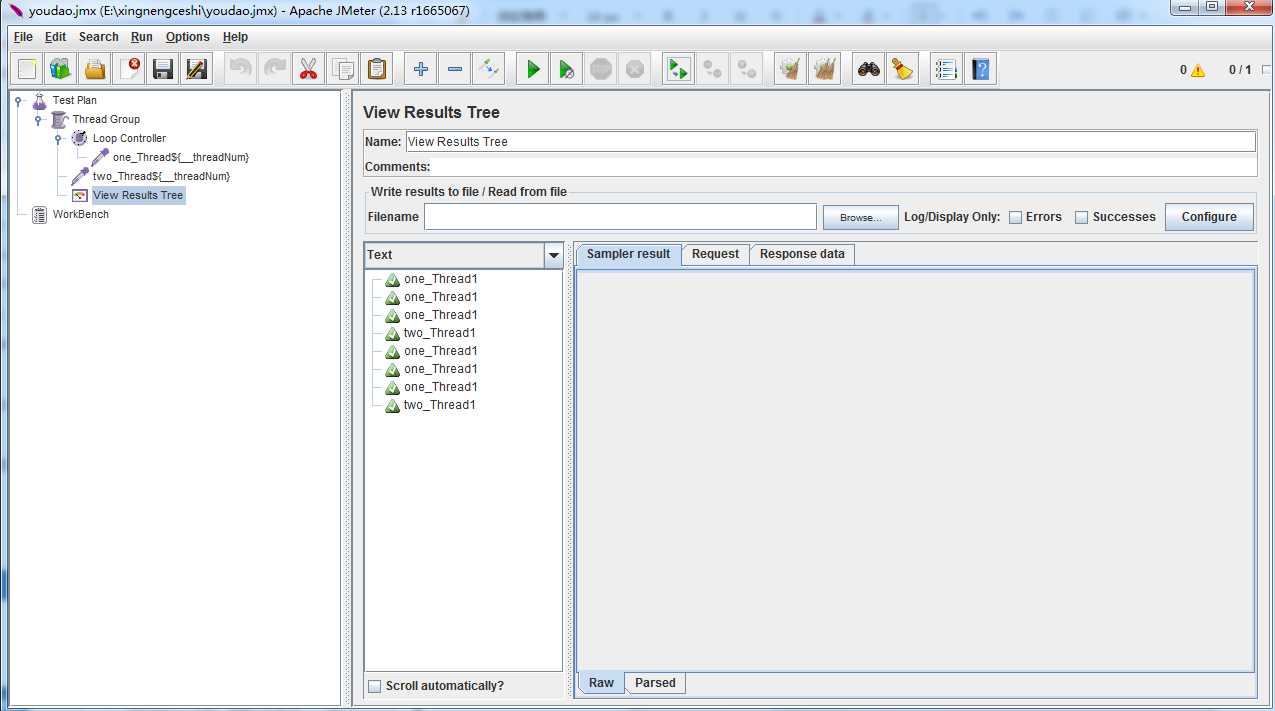Viewport: 1275px width, 711px height.
Task: Click the Browse... button
Action: tap(860, 217)
